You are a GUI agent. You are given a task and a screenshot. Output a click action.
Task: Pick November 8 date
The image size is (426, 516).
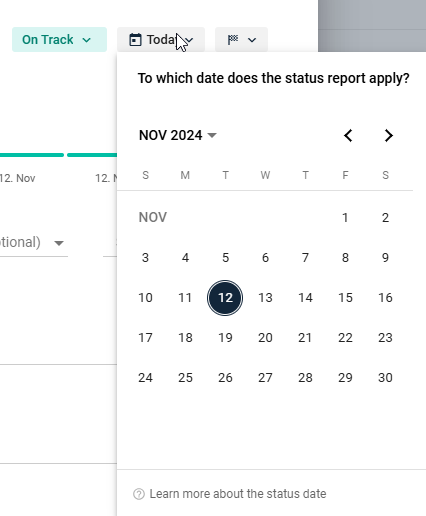click(x=345, y=258)
